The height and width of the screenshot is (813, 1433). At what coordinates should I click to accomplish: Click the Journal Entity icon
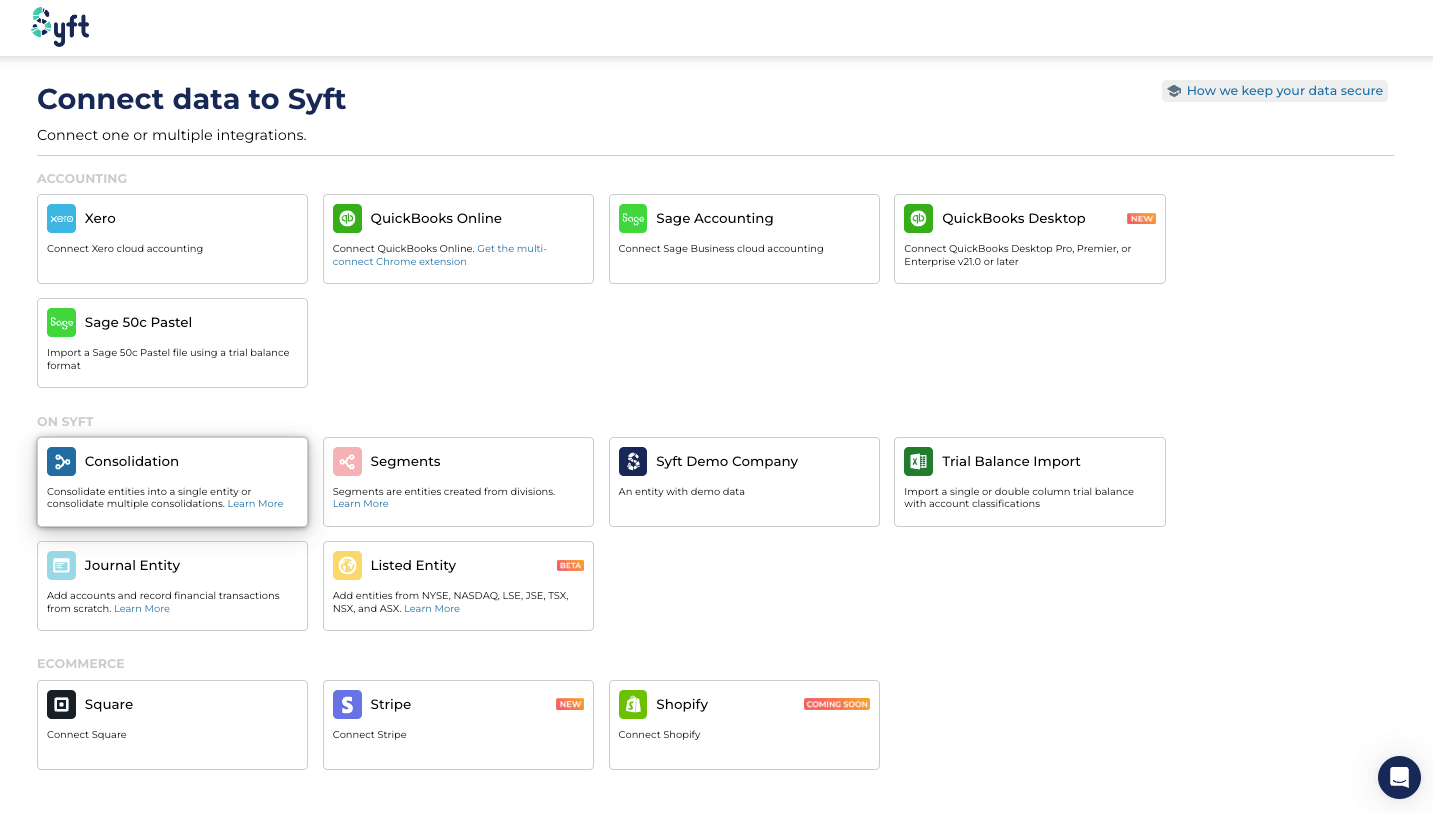point(61,565)
